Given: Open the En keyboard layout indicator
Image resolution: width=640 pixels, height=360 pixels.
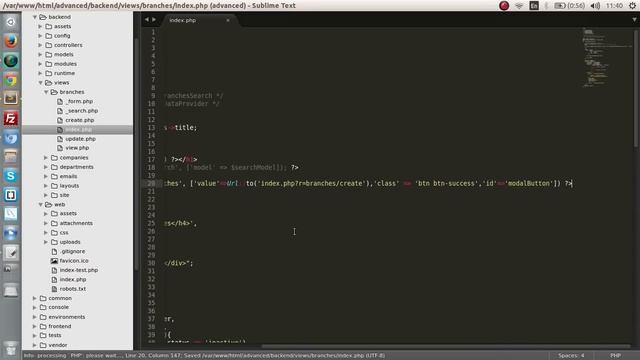Looking at the screenshot, I should click(534, 6).
